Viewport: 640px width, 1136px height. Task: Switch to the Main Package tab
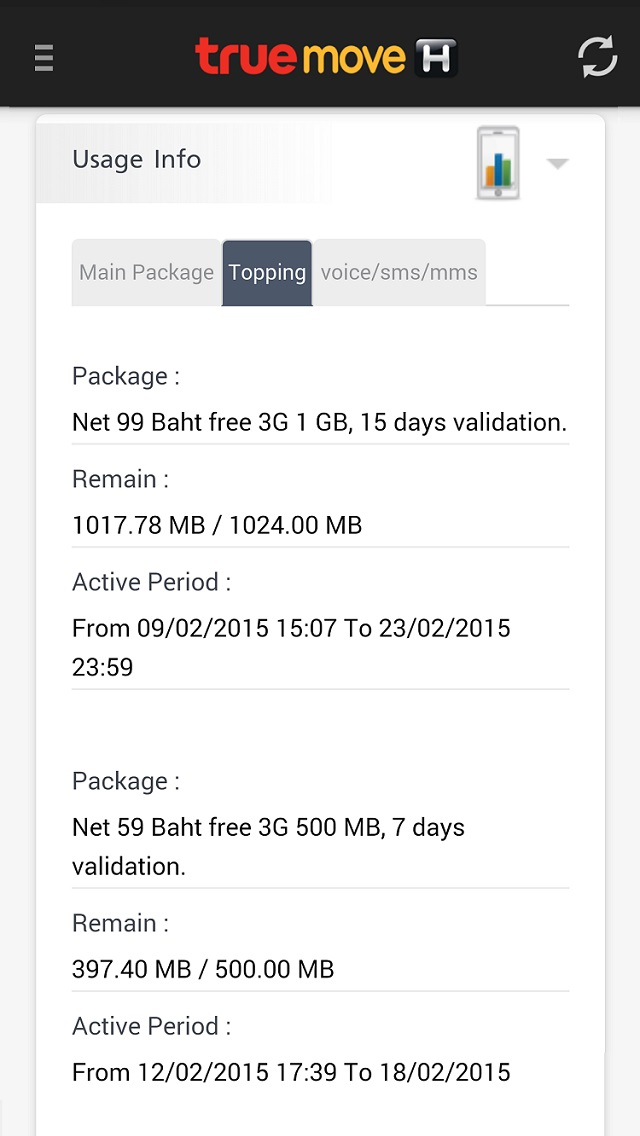click(x=146, y=272)
